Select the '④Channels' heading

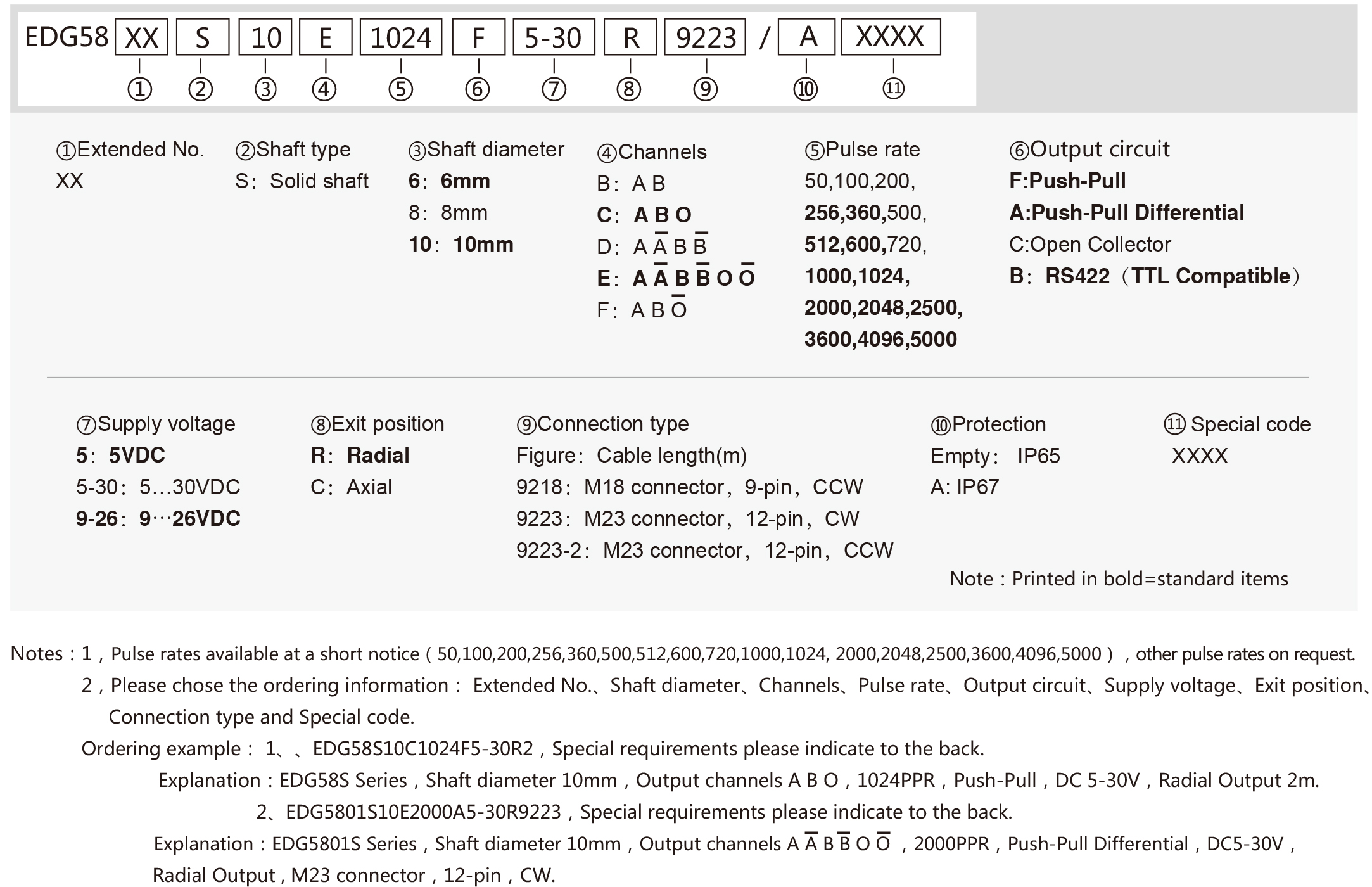pyautogui.click(x=652, y=153)
